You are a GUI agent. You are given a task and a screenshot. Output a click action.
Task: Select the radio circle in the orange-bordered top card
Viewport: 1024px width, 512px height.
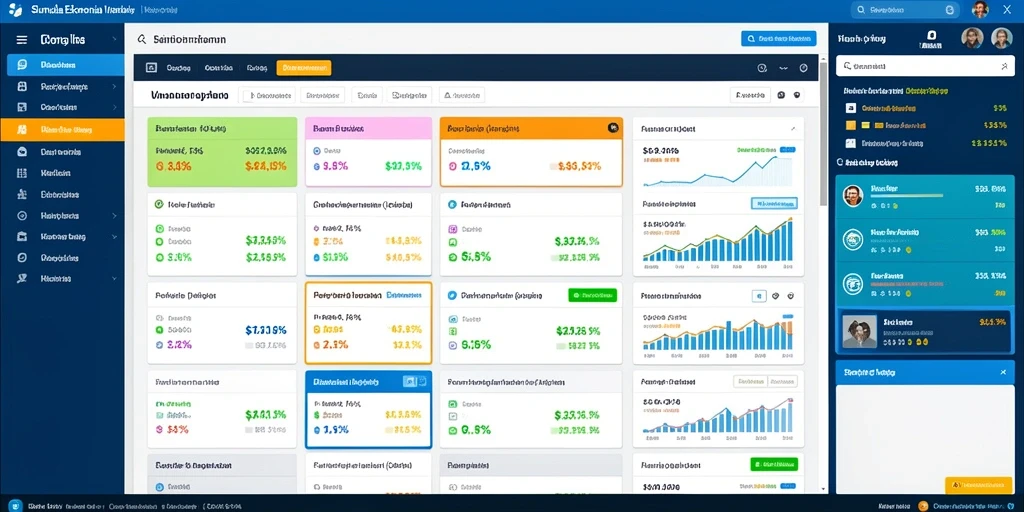(453, 166)
